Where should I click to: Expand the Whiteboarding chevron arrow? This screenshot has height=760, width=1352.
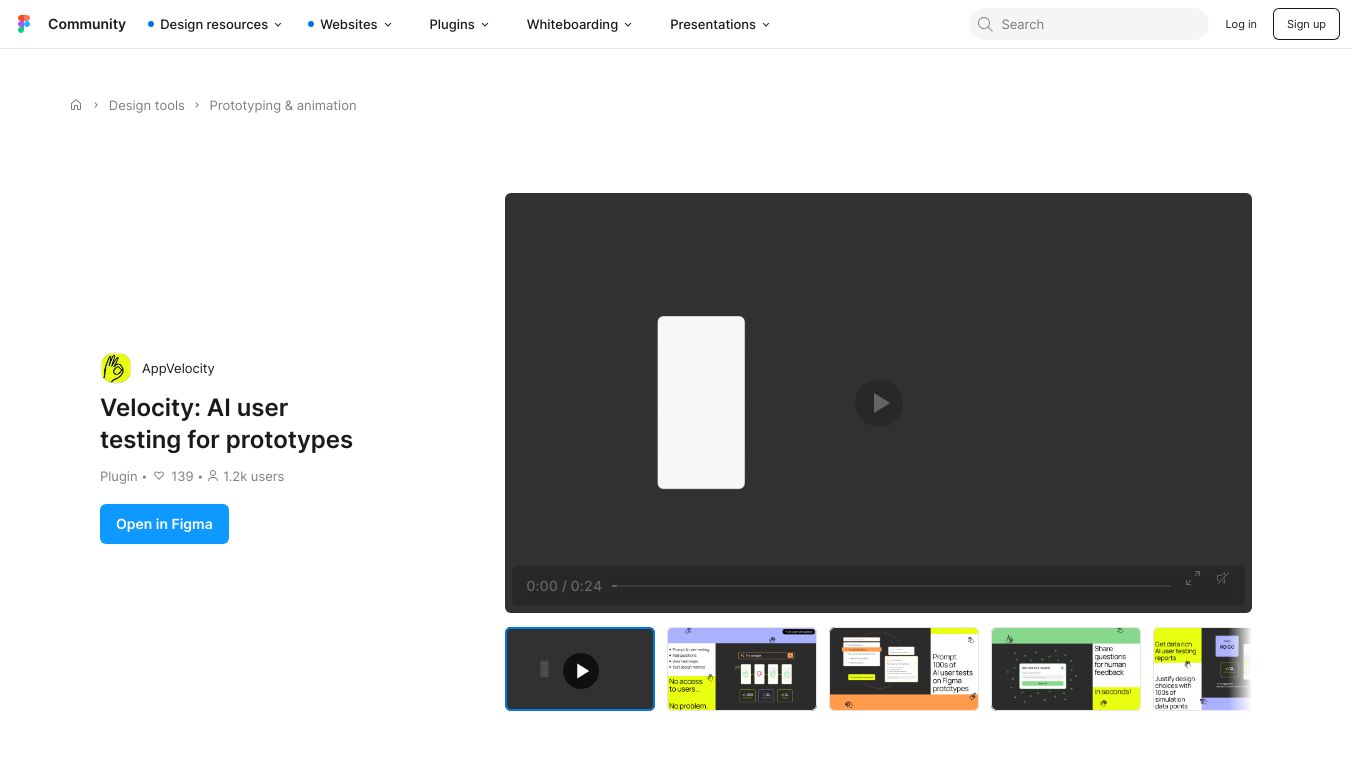pyautogui.click(x=628, y=25)
